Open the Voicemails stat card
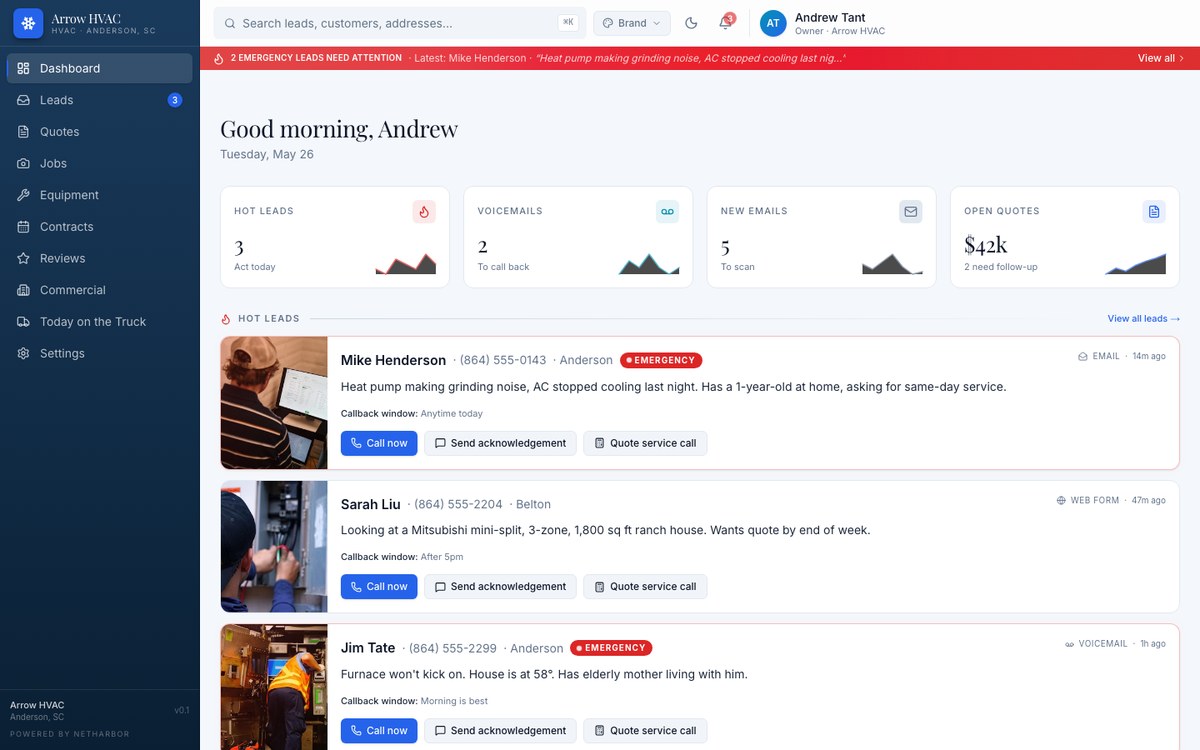Screen dimensions: 1200x750 [578, 237]
